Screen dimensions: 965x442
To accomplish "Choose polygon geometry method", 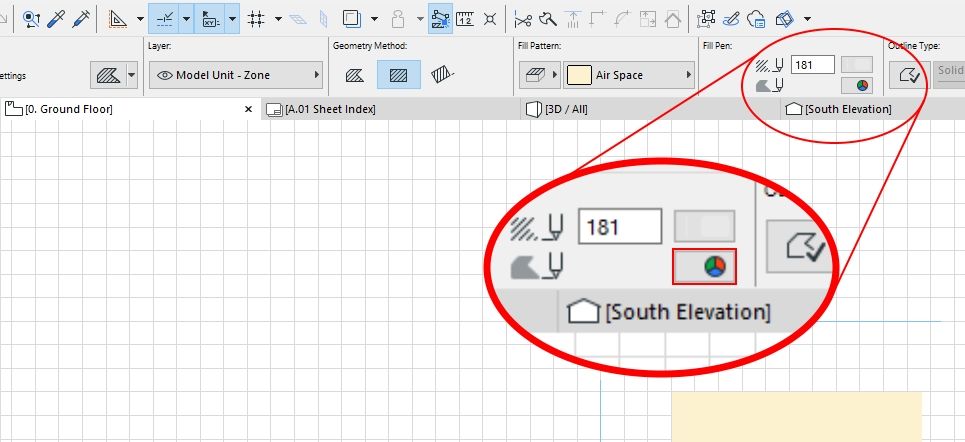I will (354, 75).
